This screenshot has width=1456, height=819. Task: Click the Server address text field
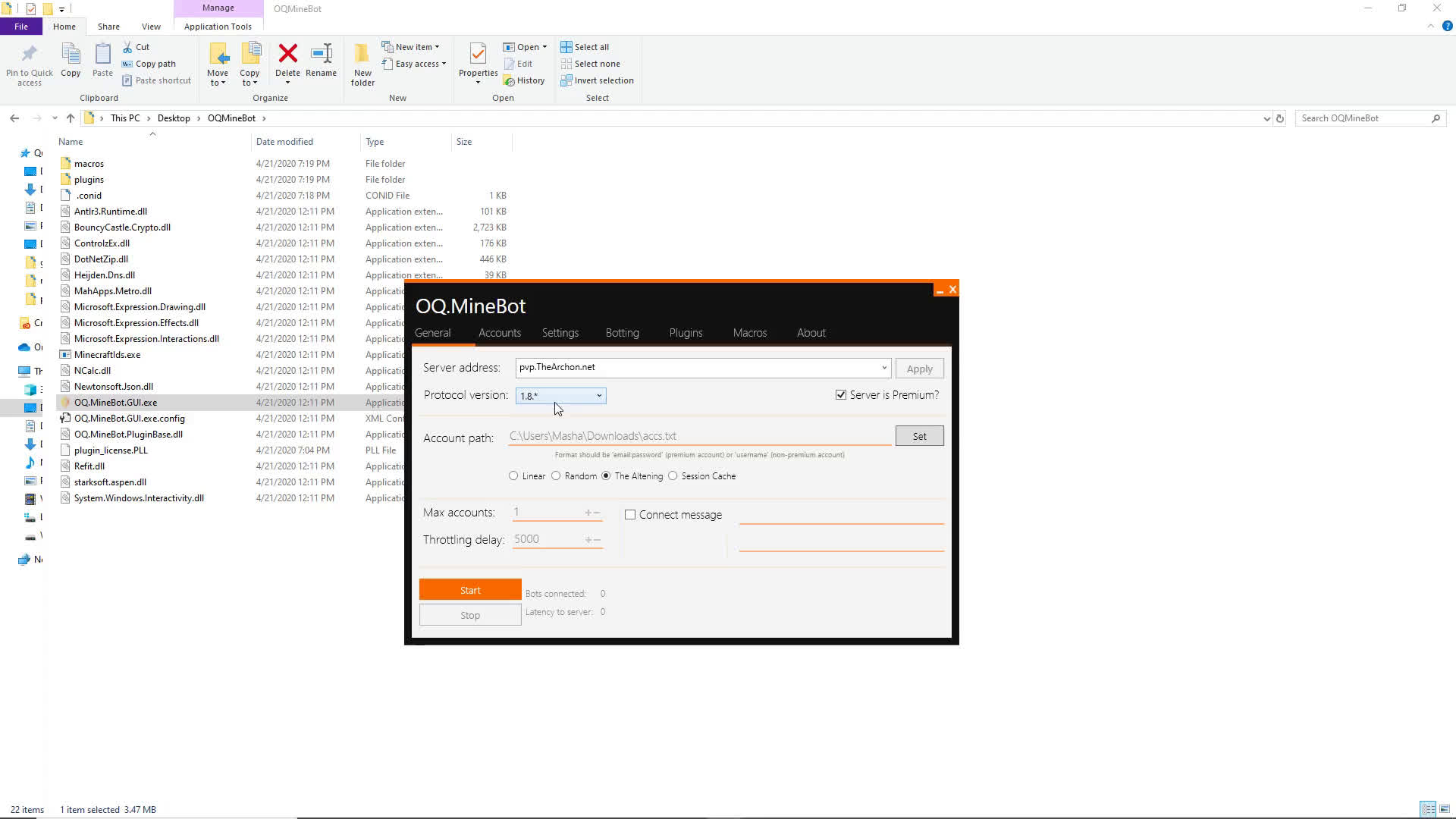pos(697,368)
